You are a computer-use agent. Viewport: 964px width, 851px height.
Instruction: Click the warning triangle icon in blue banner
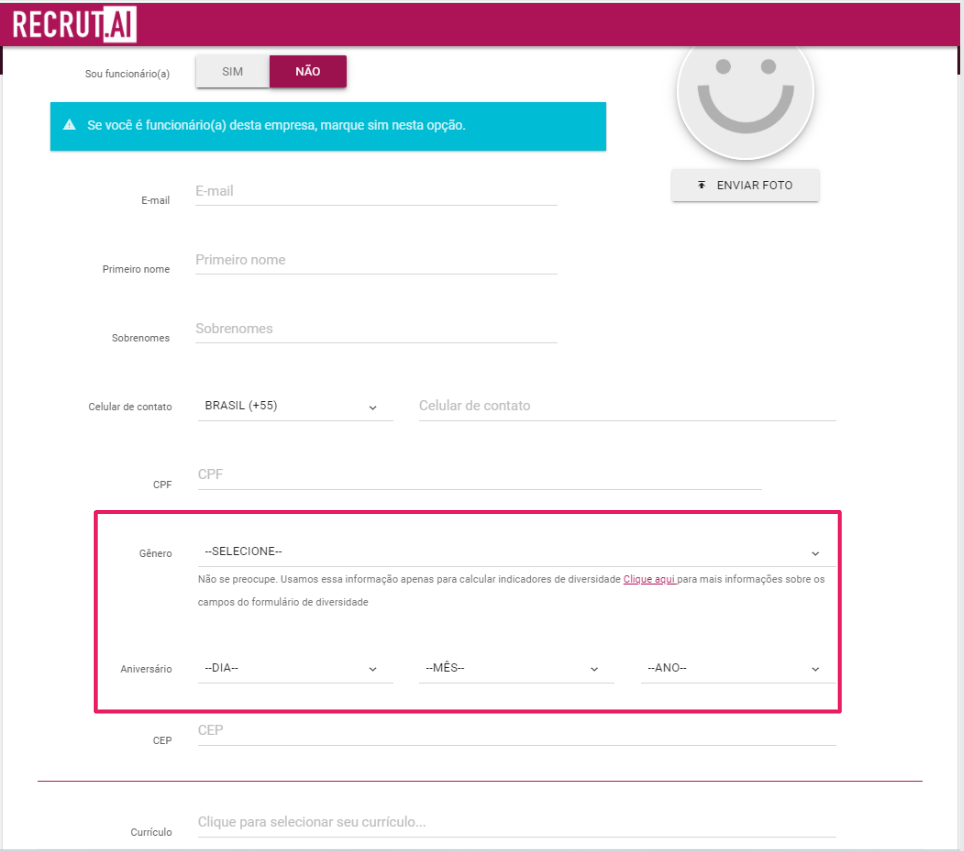point(69,125)
